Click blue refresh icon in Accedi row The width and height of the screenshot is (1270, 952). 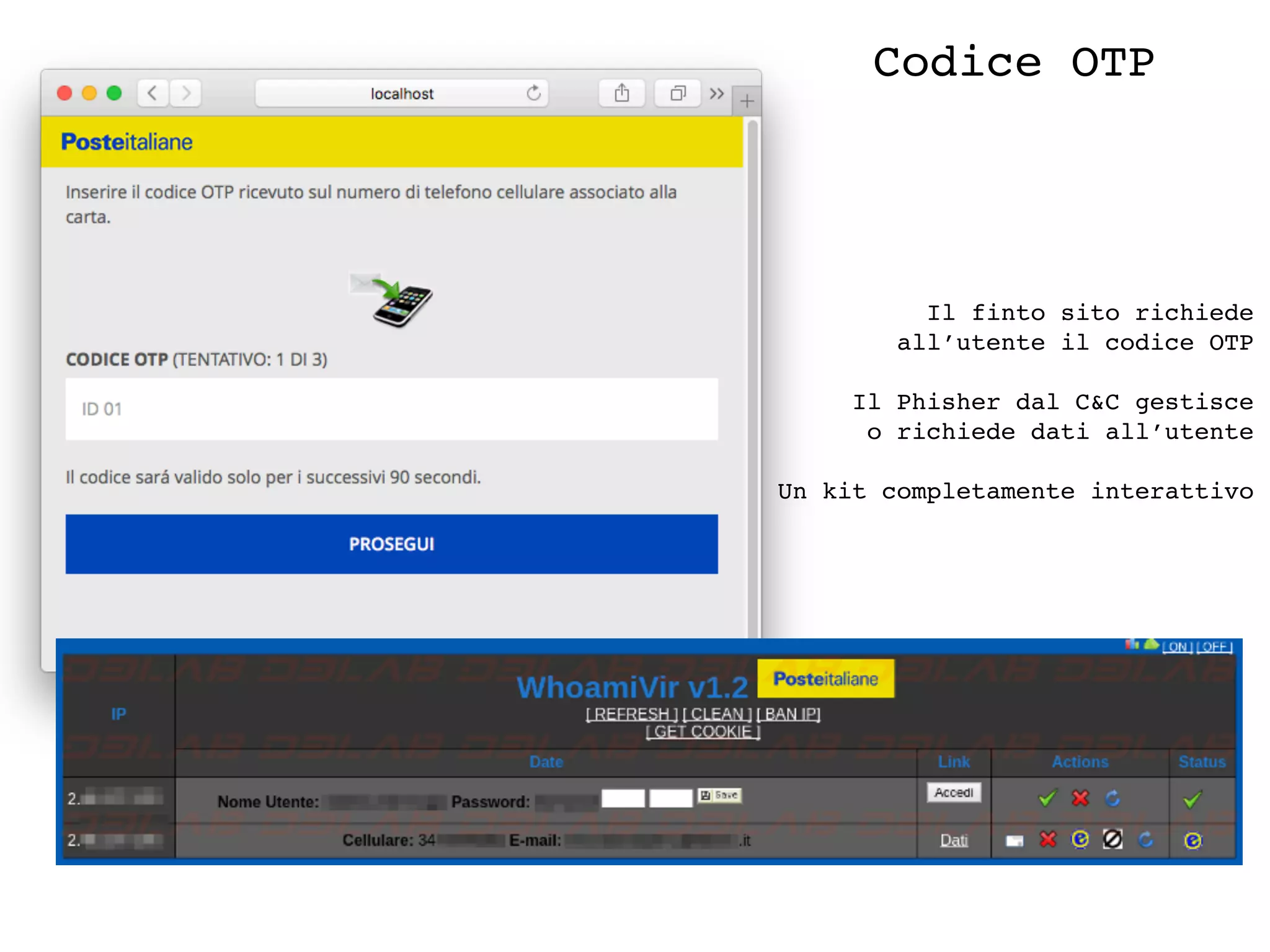coord(1113,798)
